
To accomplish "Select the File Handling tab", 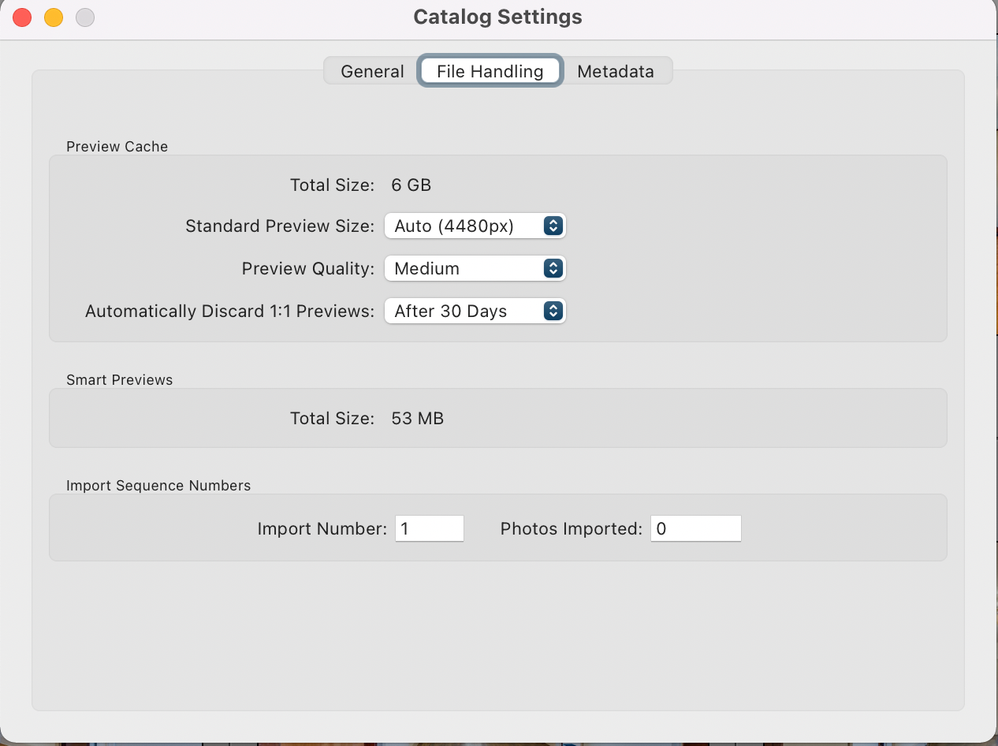I will tap(490, 71).
